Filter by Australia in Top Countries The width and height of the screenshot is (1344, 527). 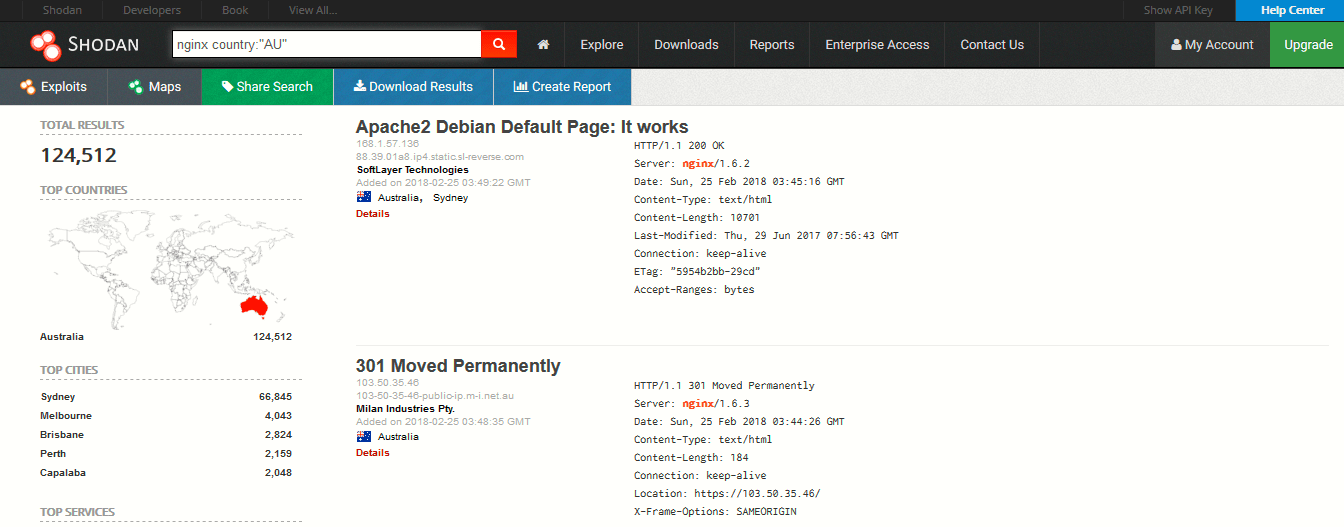(x=62, y=337)
